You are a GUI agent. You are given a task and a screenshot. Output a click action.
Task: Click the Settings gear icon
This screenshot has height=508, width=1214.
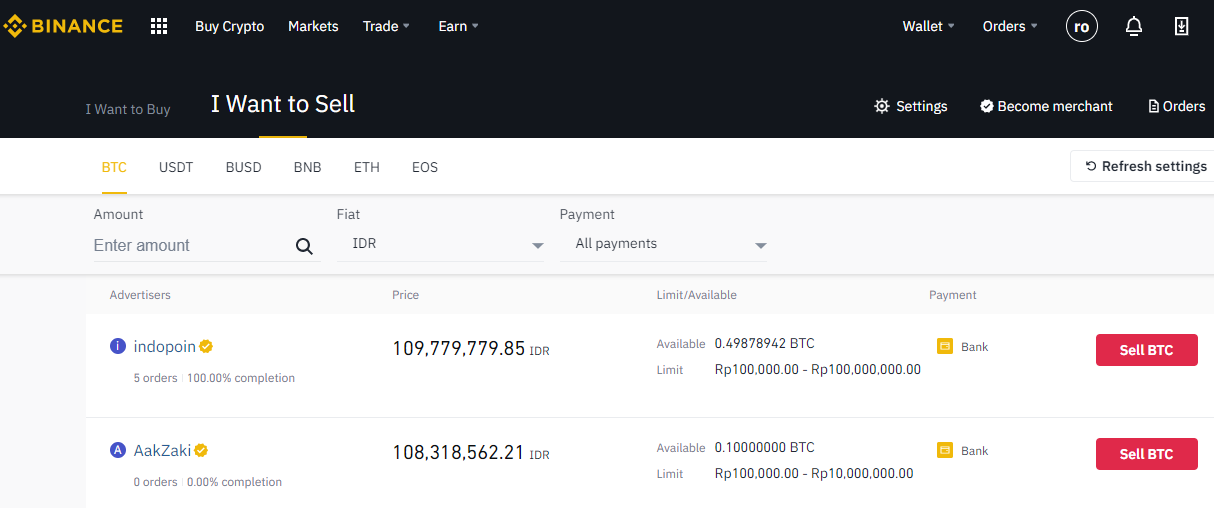click(x=881, y=106)
